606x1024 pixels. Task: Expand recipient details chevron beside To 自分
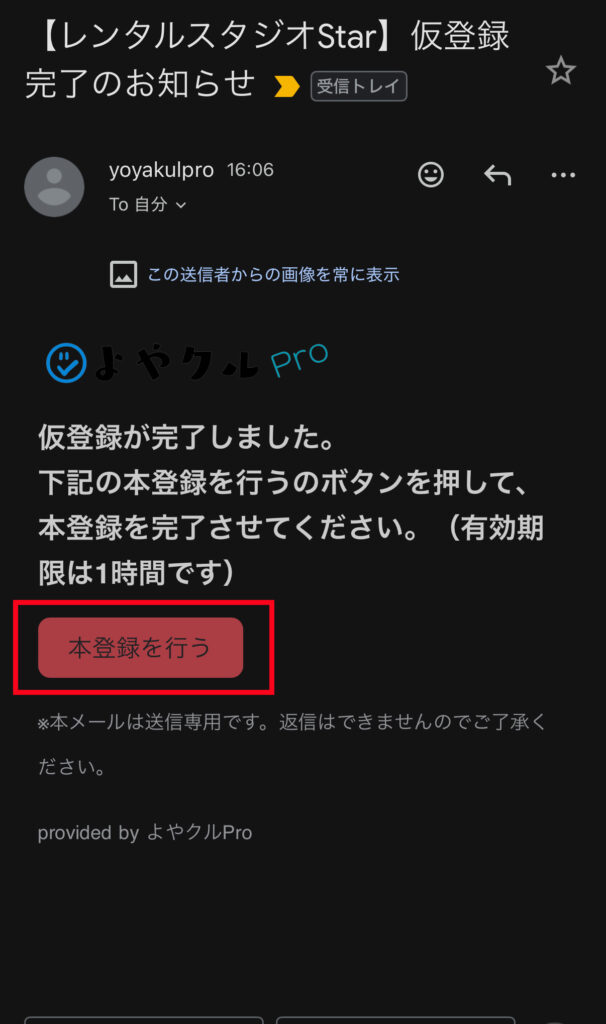(x=181, y=205)
